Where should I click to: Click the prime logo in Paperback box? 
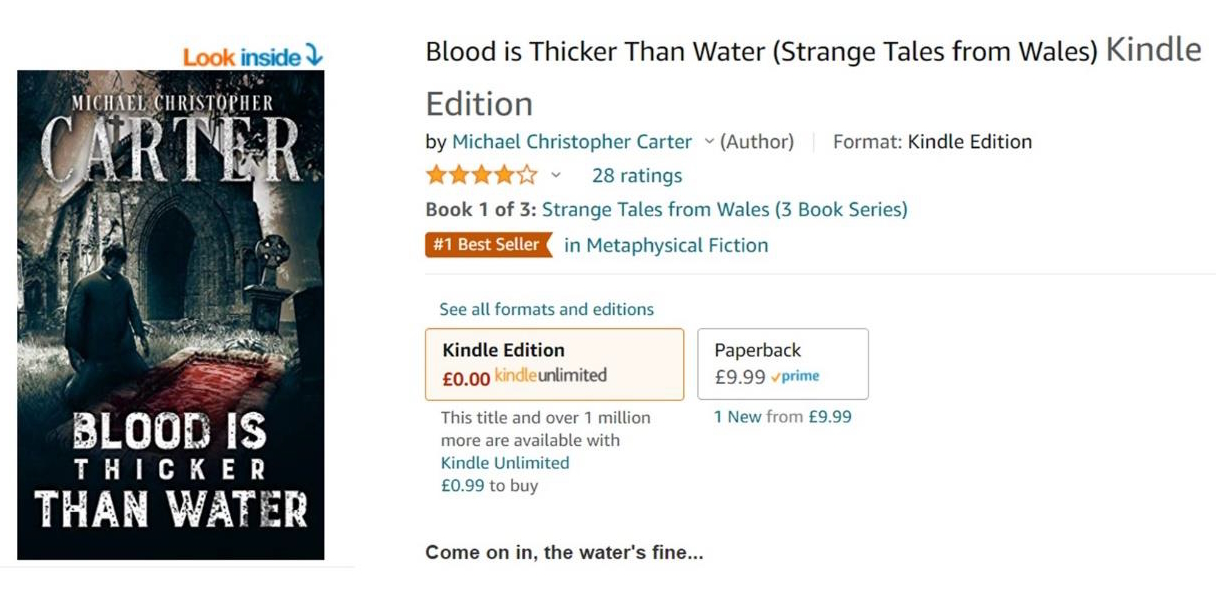click(796, 377)
